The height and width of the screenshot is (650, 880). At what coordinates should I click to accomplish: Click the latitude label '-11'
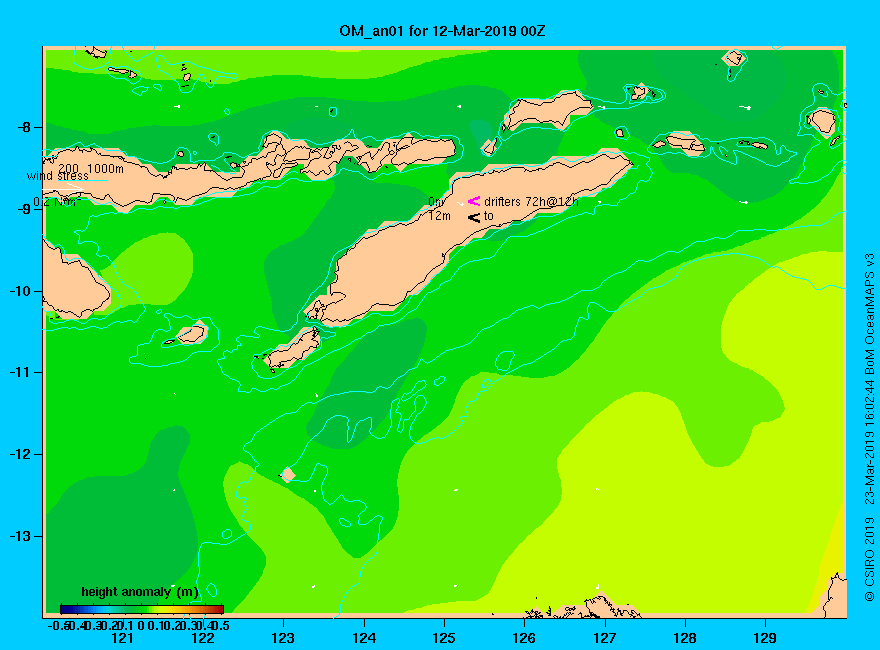click(20, 372)
